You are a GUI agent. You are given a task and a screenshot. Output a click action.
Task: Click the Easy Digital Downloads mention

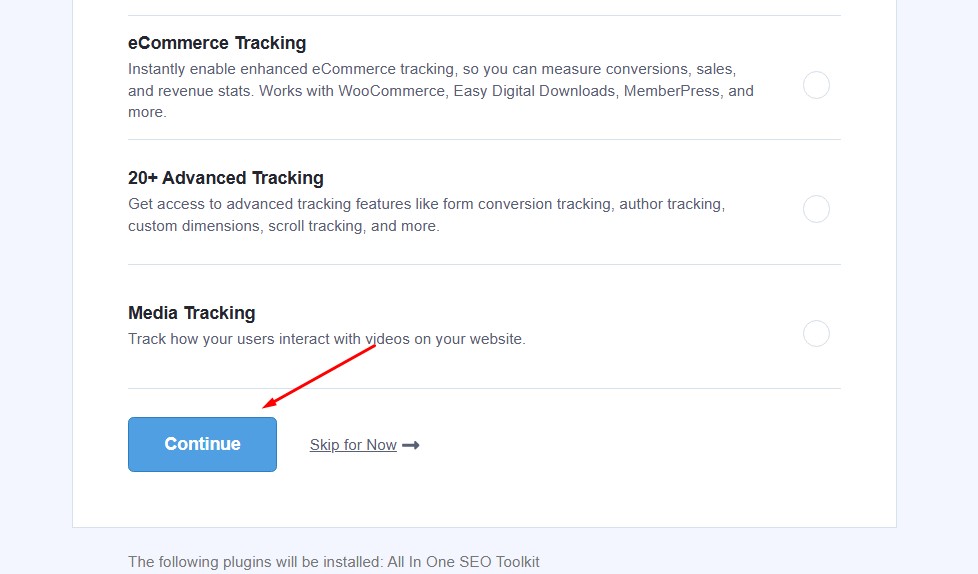pos(535,91)
